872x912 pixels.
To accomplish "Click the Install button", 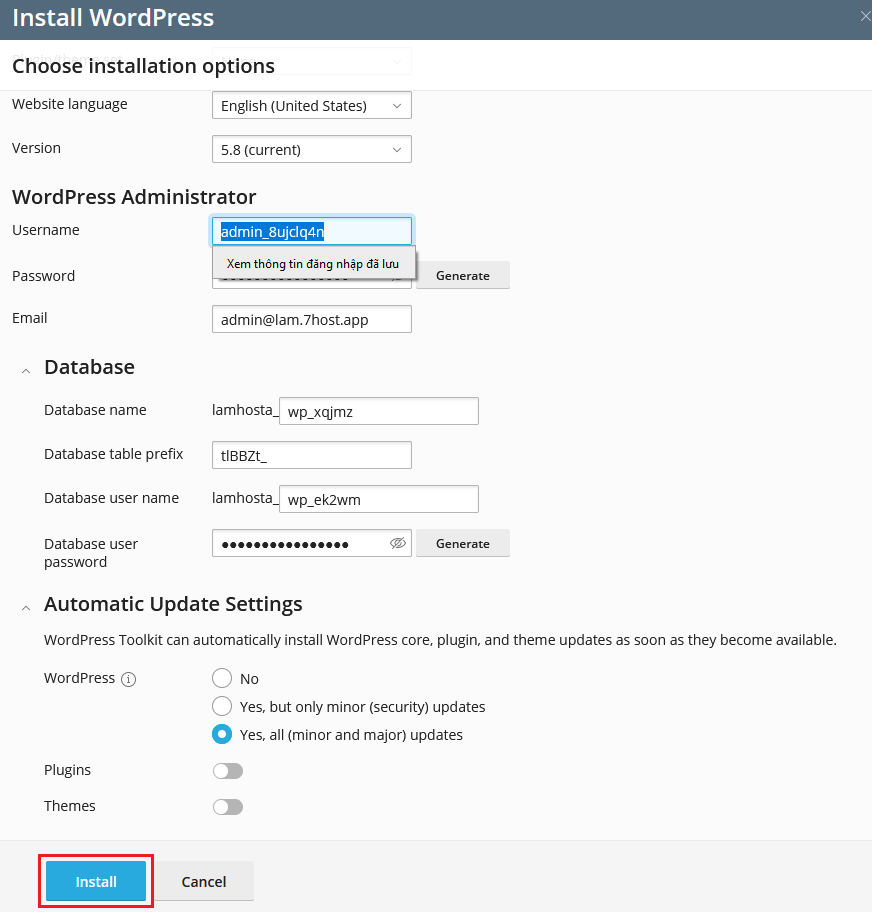I will click(x=96, y=881).
